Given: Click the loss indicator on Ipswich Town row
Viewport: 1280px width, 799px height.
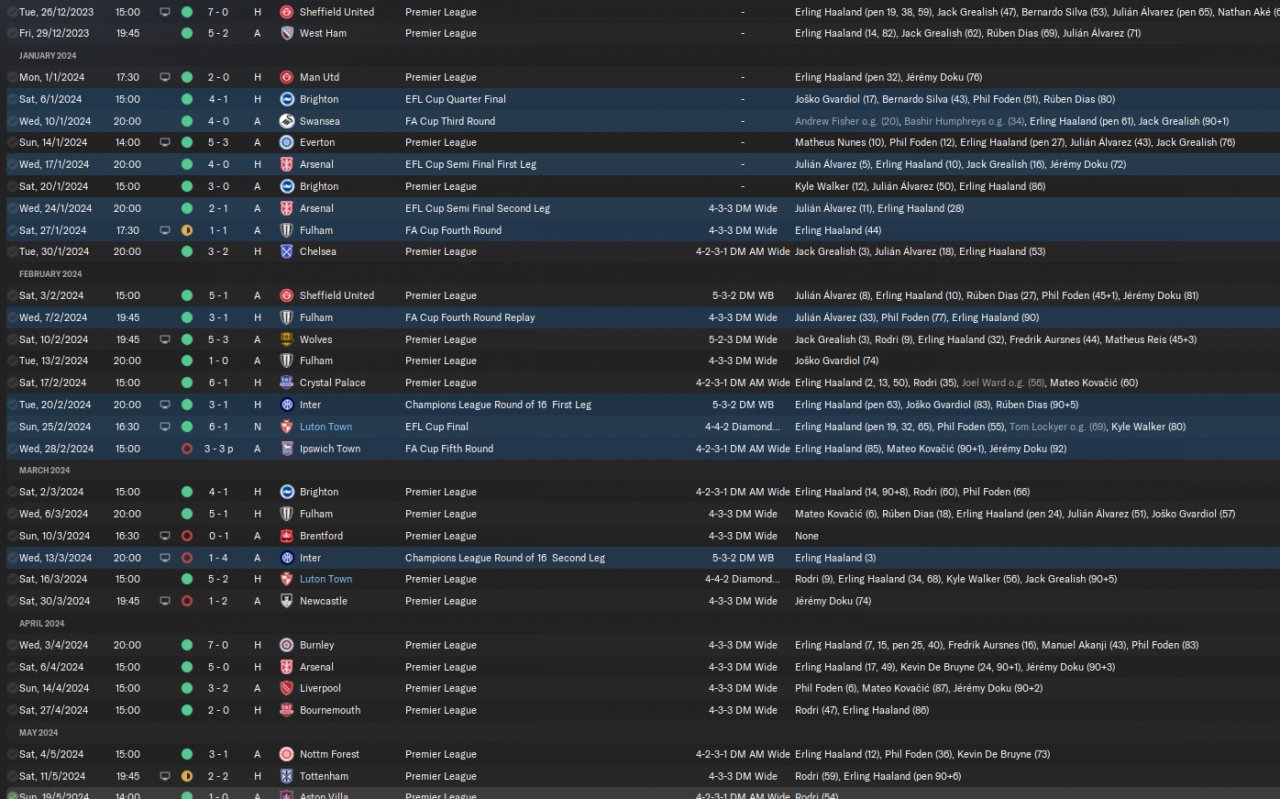Looking at the screenshot, I should 187,448.
